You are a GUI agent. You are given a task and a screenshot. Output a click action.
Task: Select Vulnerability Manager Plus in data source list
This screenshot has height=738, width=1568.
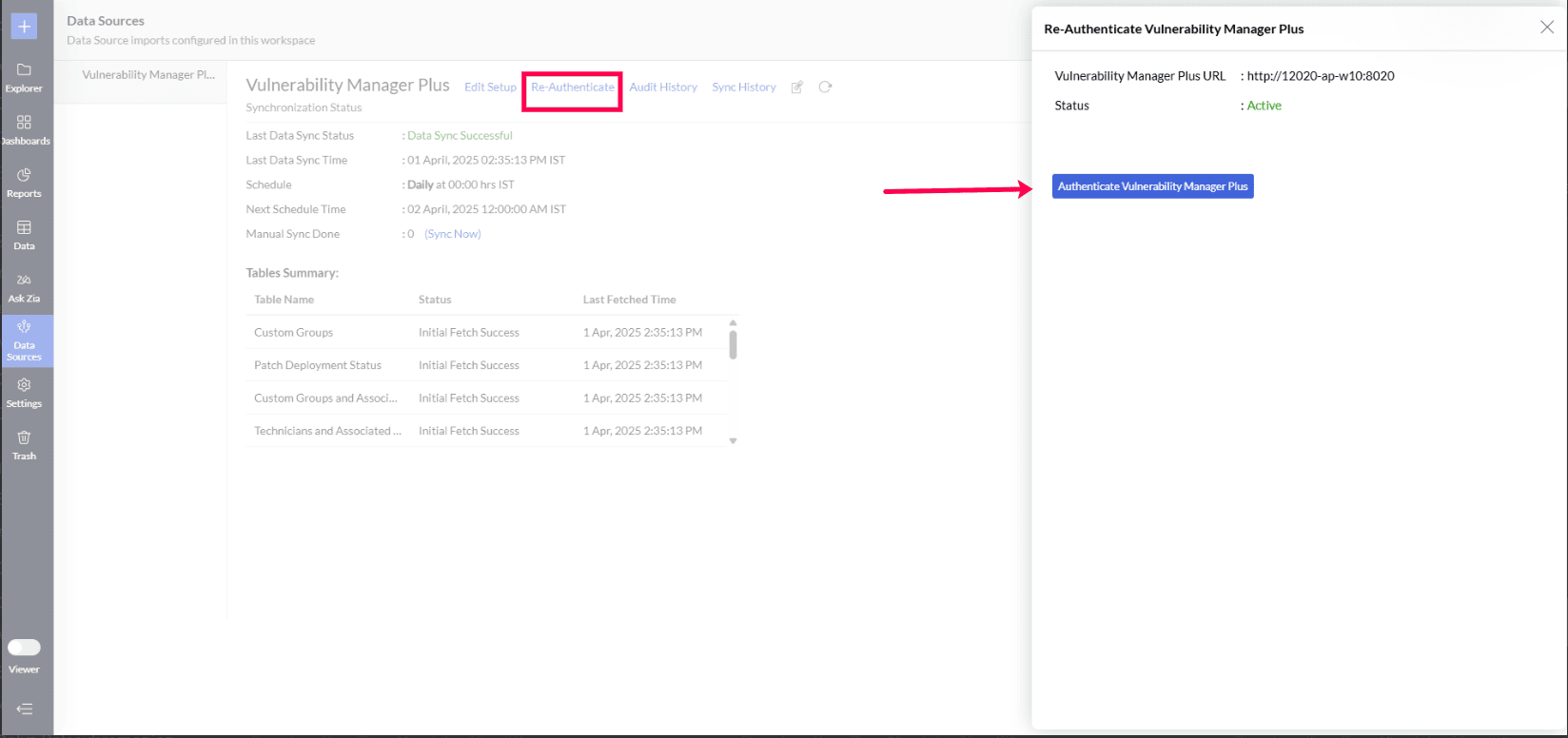(x=148, y=74)
